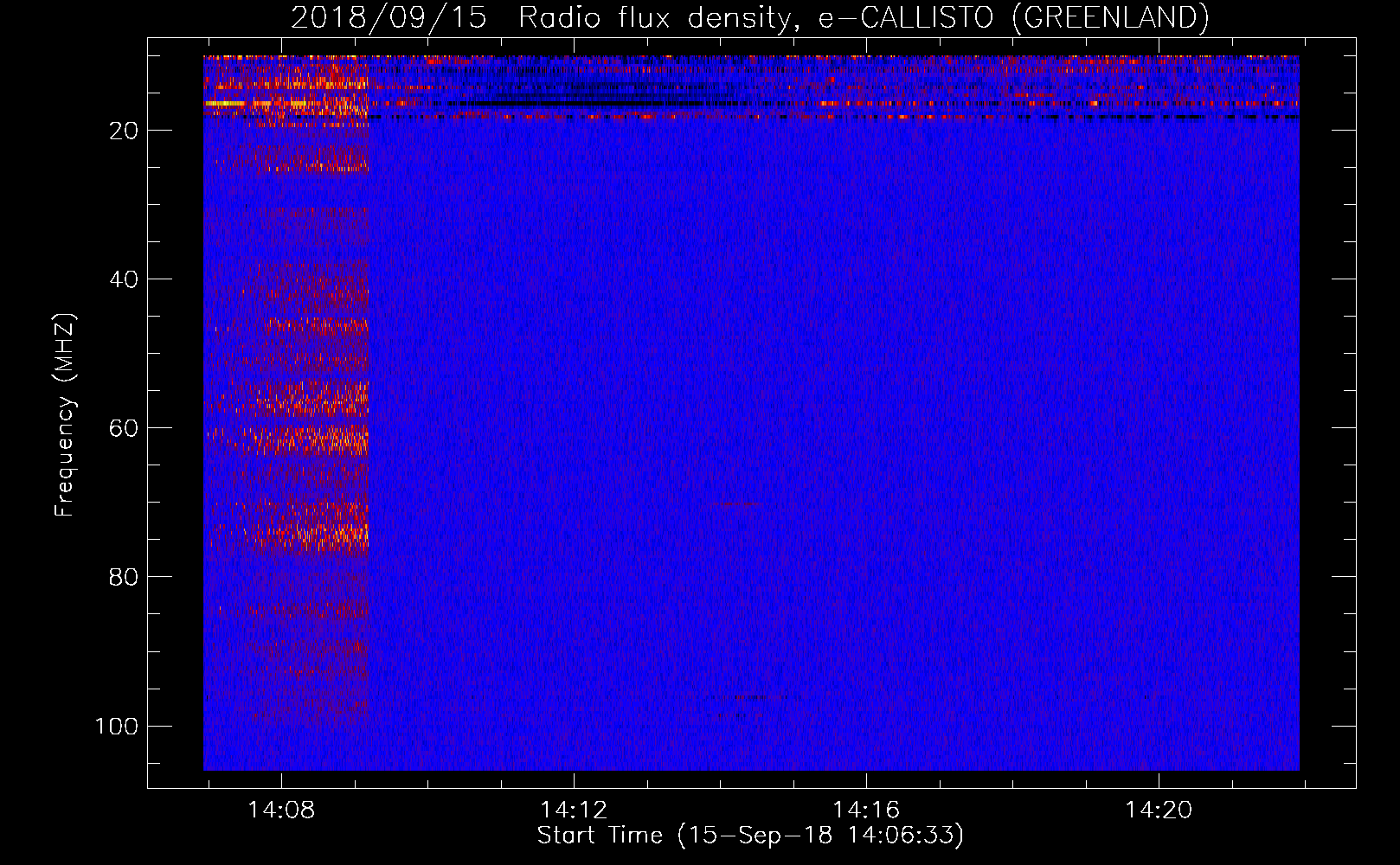Click the frequency tick label "80"
1400x865 pixels.
click(125, 577)
